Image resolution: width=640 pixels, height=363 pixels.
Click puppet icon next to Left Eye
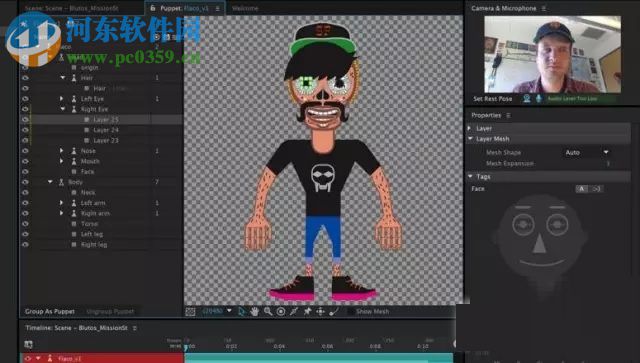pos(74,99)
